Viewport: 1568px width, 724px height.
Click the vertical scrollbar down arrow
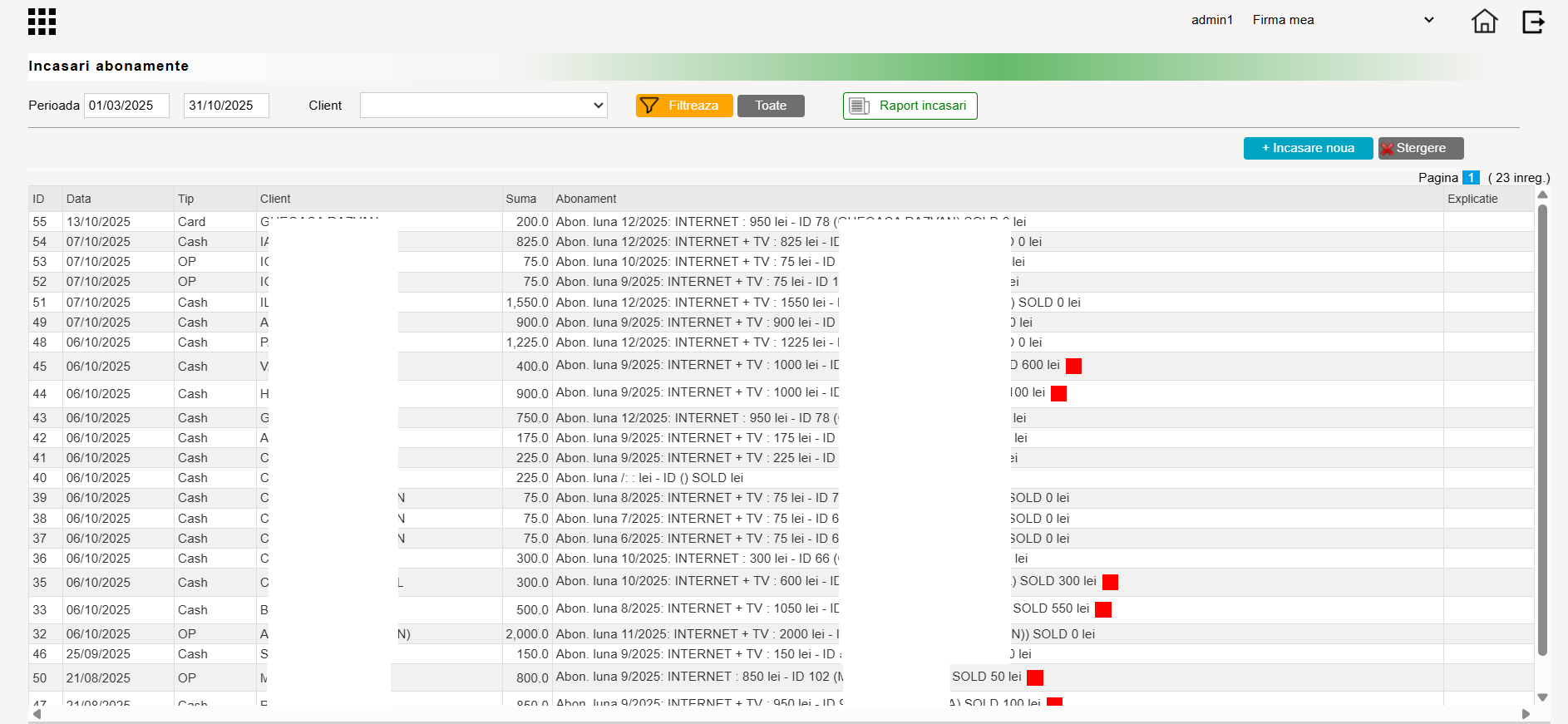click(1542, 697)
